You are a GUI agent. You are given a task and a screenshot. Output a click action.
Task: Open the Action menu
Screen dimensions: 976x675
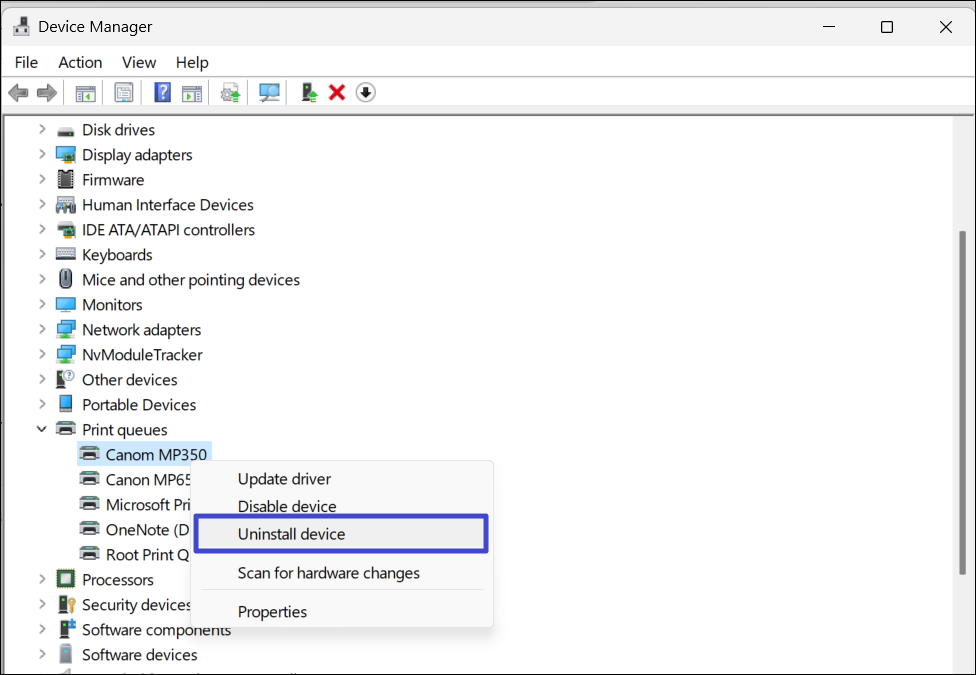pos(80,62)
